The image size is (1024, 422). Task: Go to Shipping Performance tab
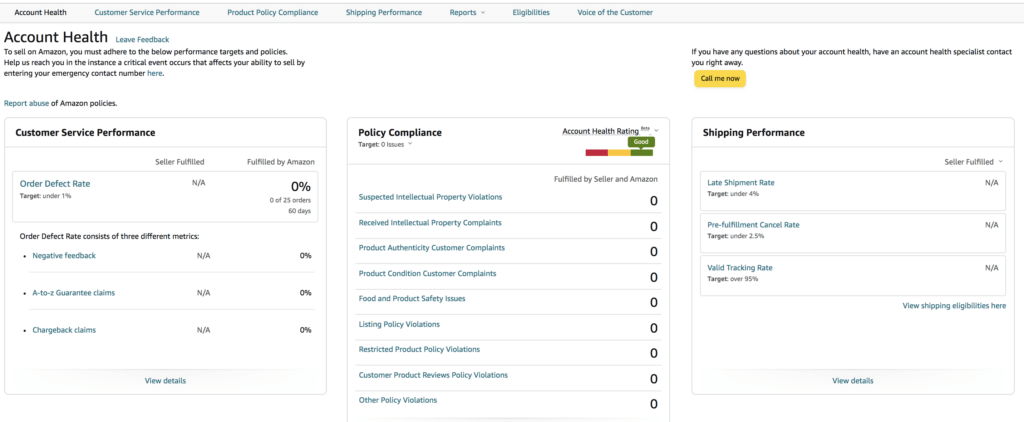pos(384,12)
